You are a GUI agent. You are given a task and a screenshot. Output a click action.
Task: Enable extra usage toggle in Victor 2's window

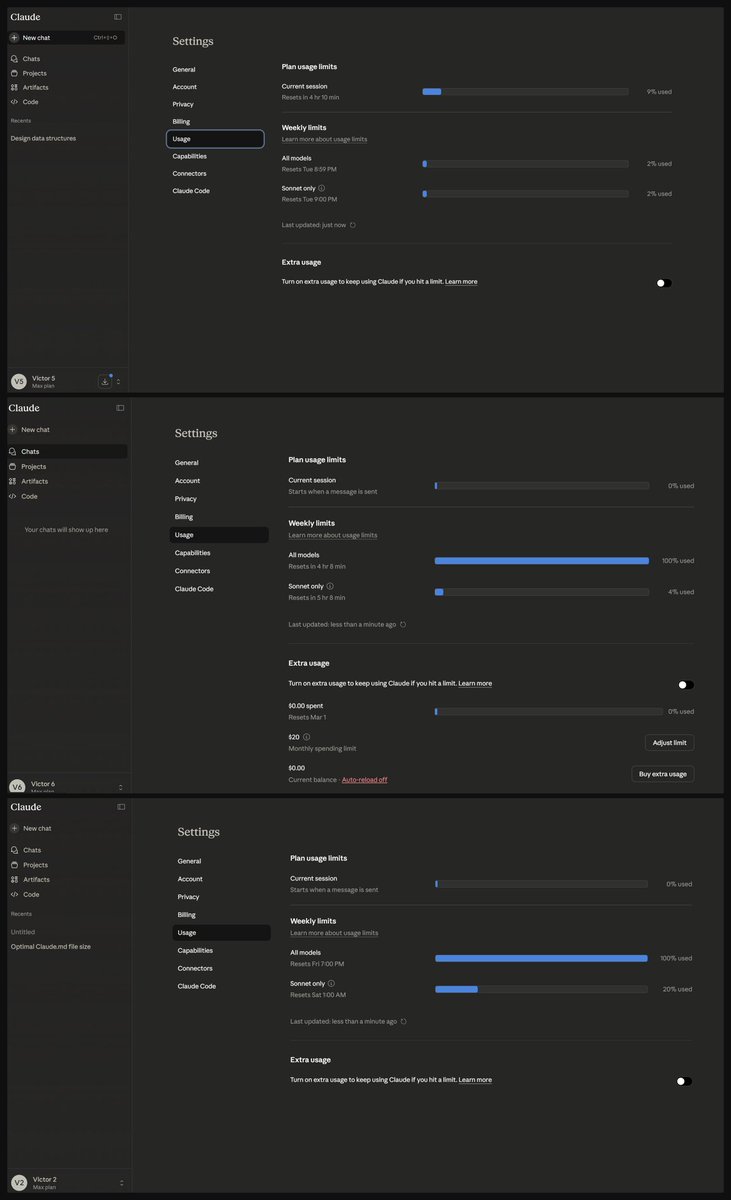pos(684,1081)
